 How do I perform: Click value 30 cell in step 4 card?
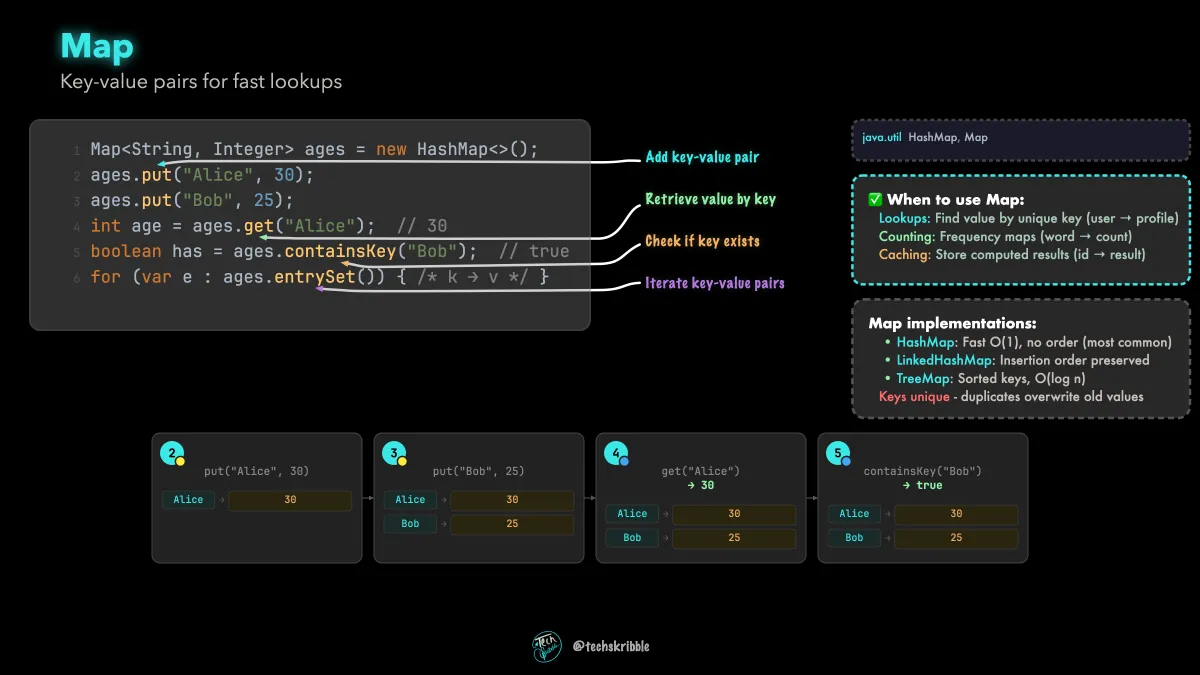pos(734,514)
